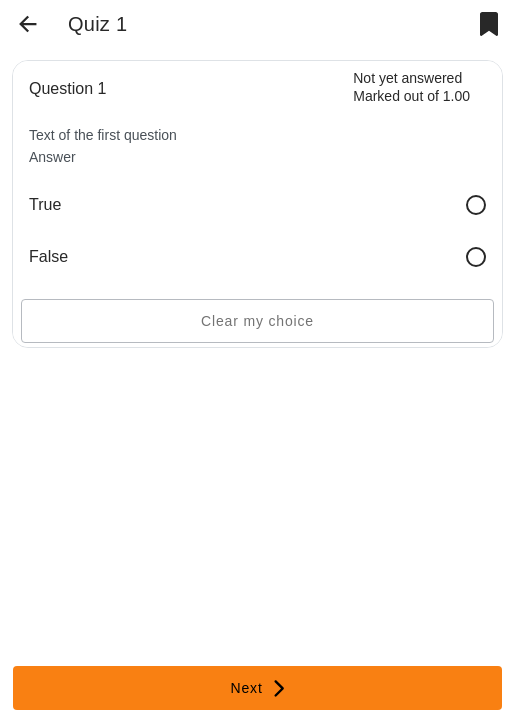515x720 pixels.
Task: Go back using the left arrow icon
Action: [x=28, y=24]
